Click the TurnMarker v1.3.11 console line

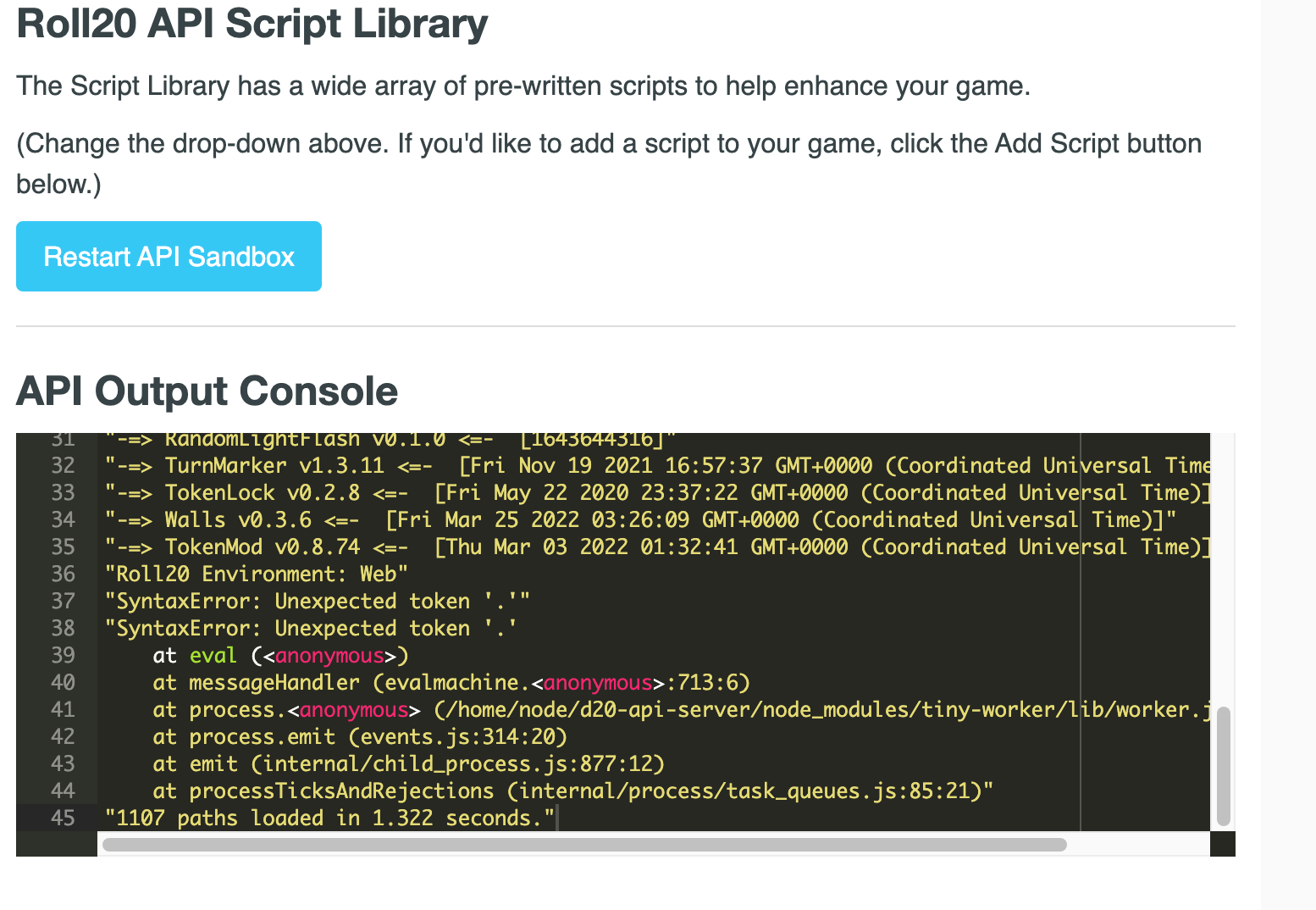pyautogui.click(x=657, y=465)
